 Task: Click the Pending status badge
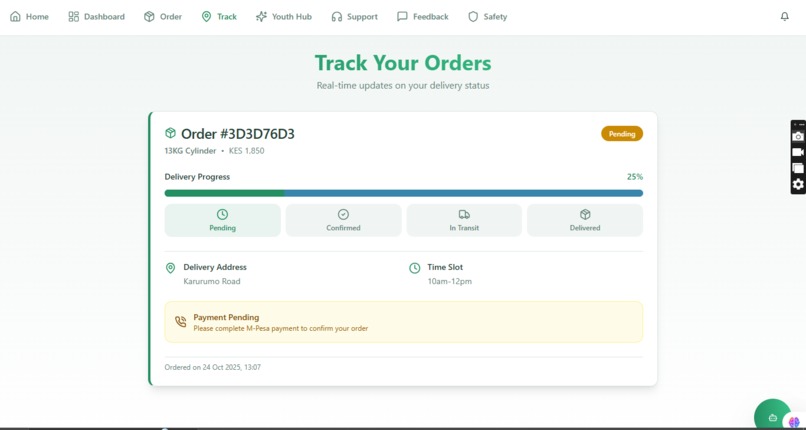tap(622, 134)
